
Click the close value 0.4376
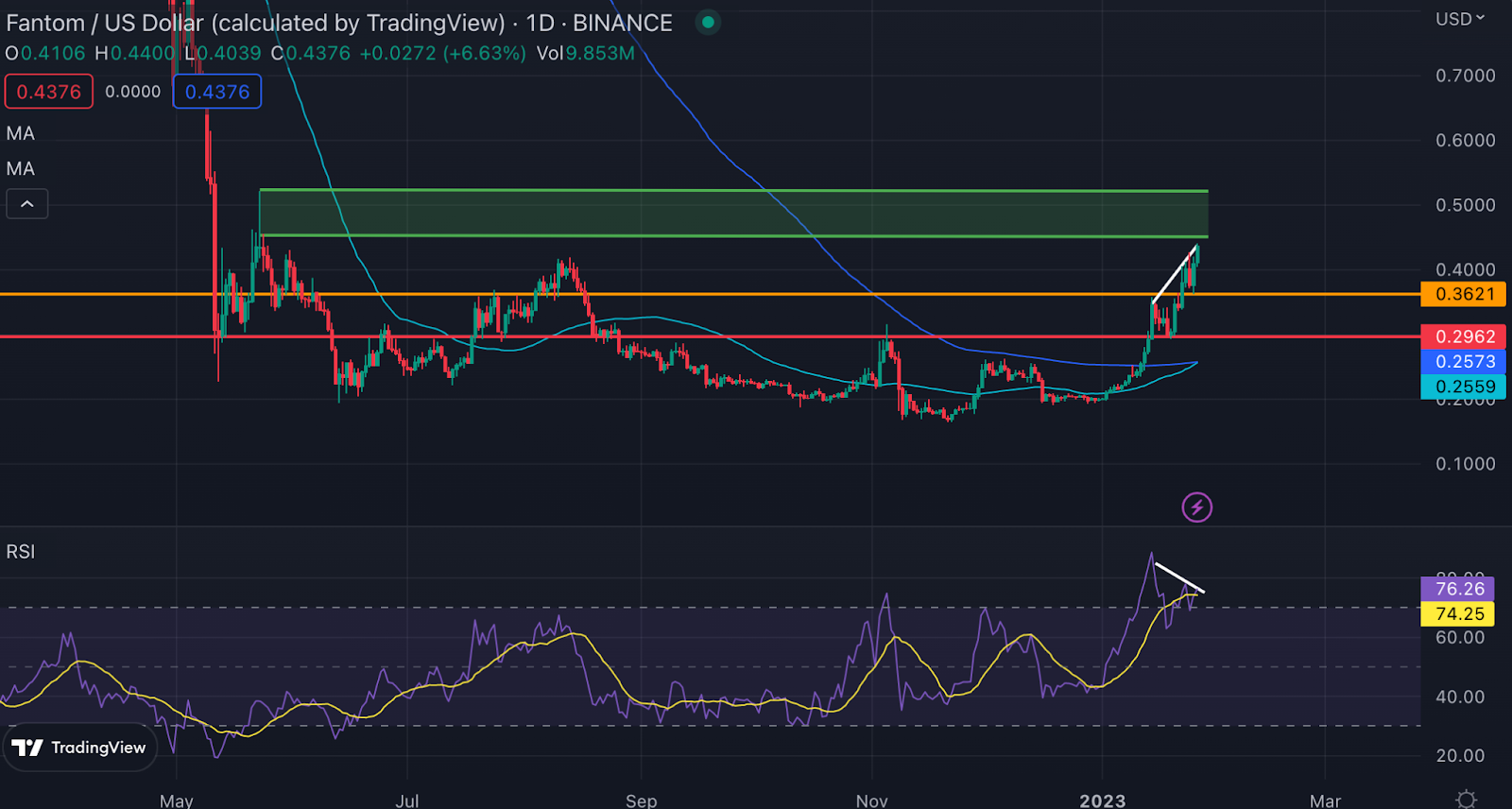point(318,53)
